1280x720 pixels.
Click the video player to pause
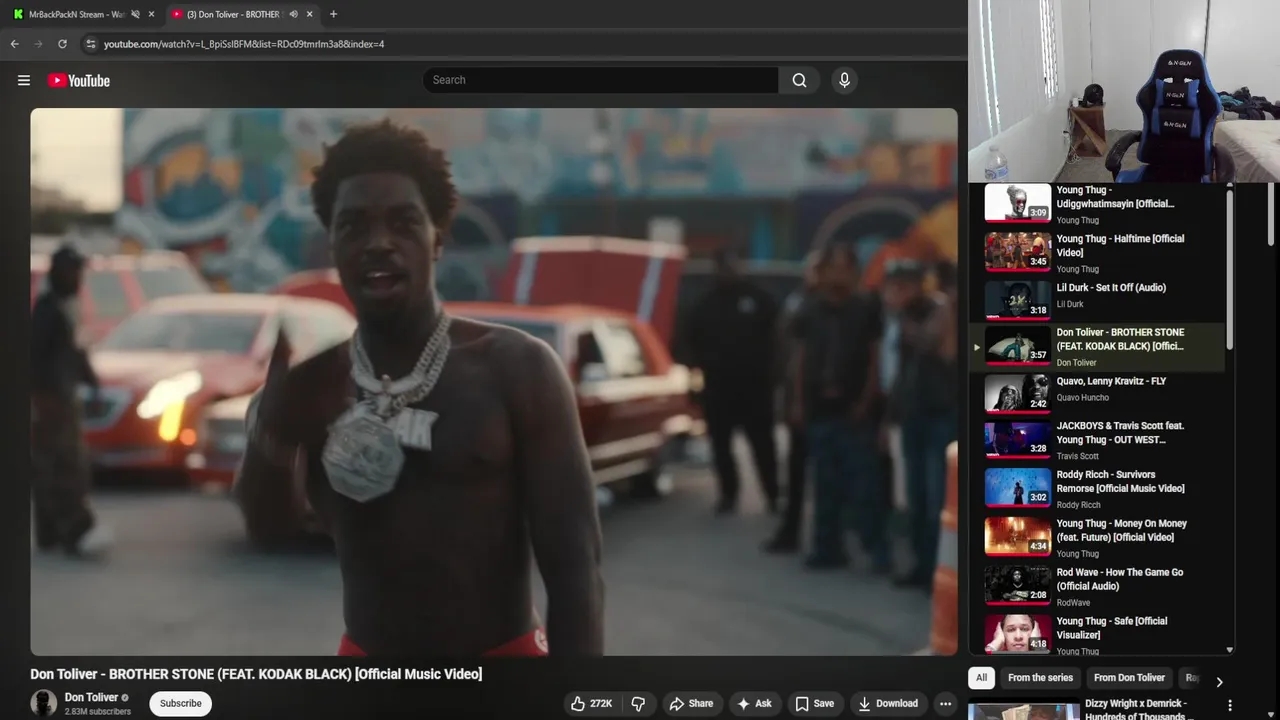click(494, 381)
